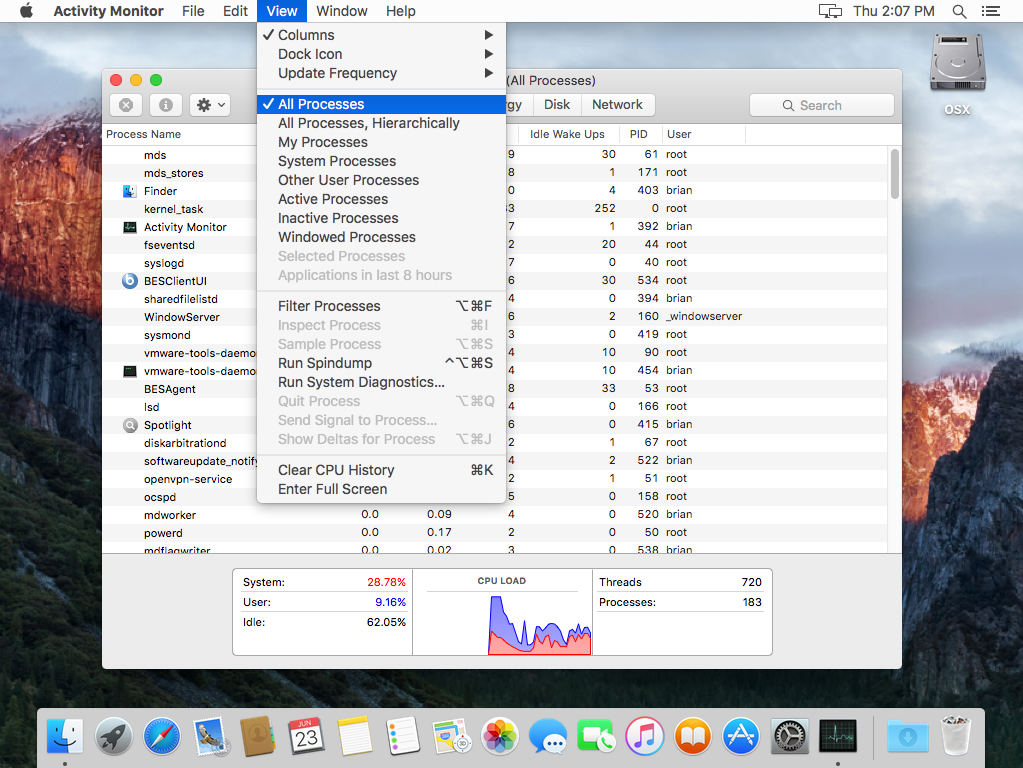This screenshot has height=768, width=1023.
Task: Open Notification Center in the menu bar
Action: (990, 11)
